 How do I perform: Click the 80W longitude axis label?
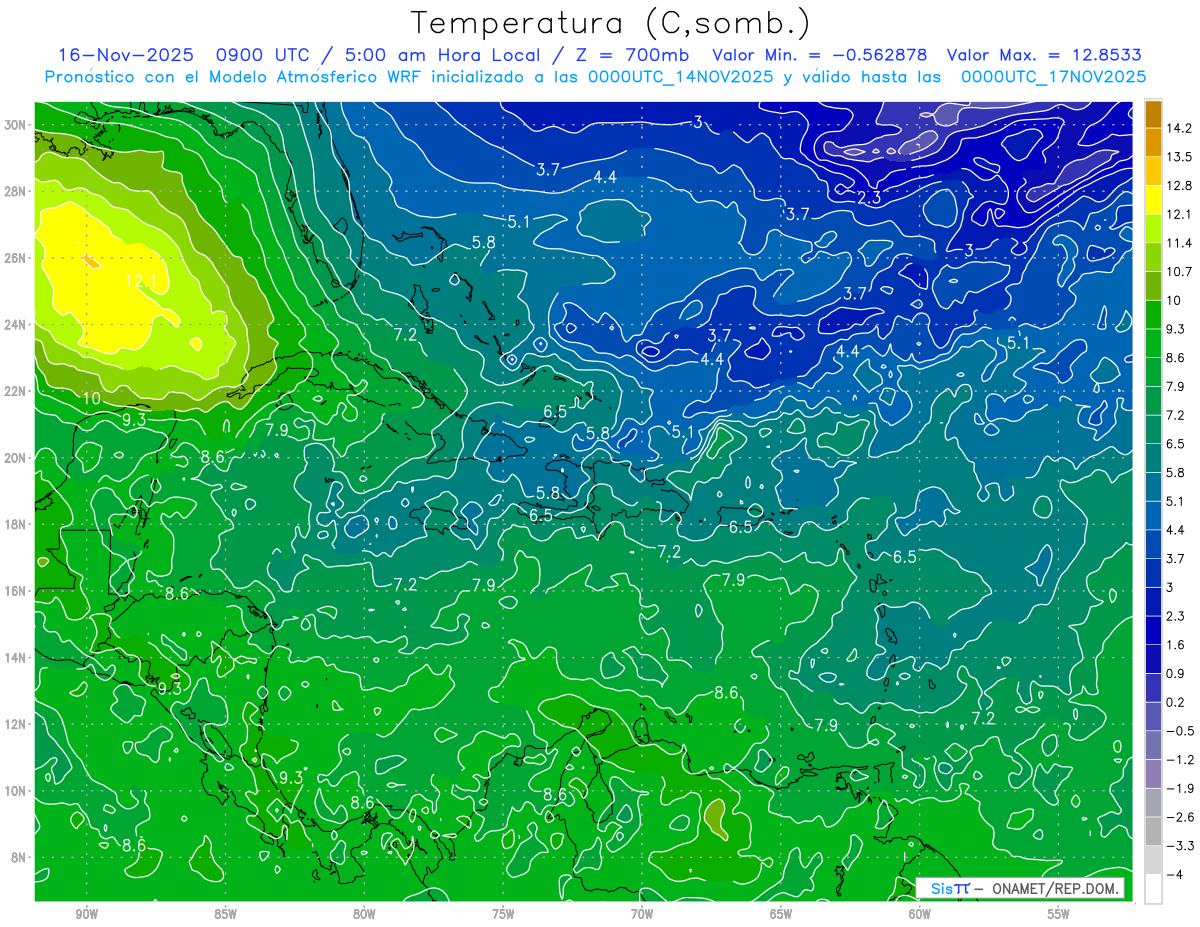[x=364, y=915]
